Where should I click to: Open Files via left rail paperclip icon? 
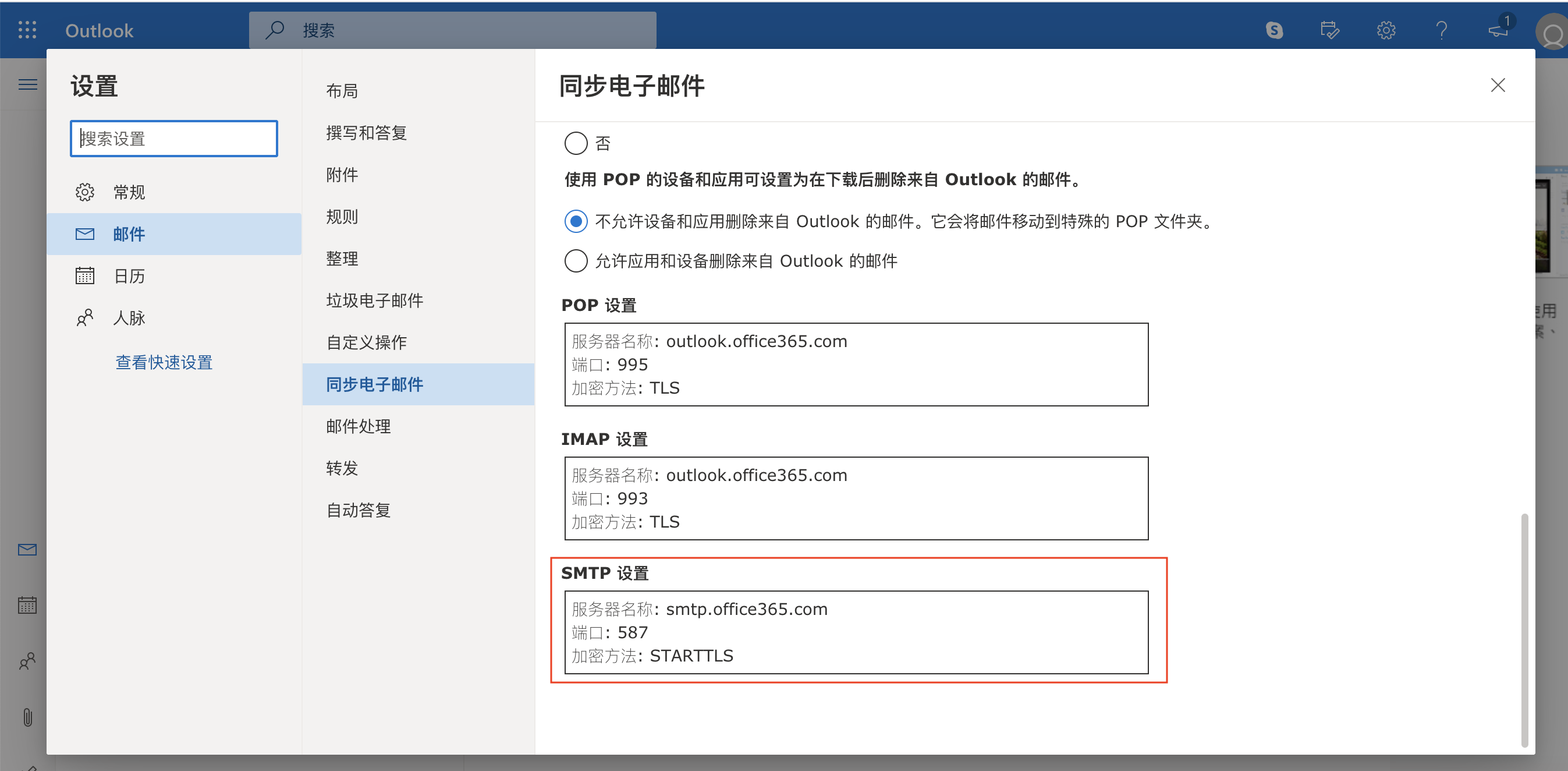(27, 717)
